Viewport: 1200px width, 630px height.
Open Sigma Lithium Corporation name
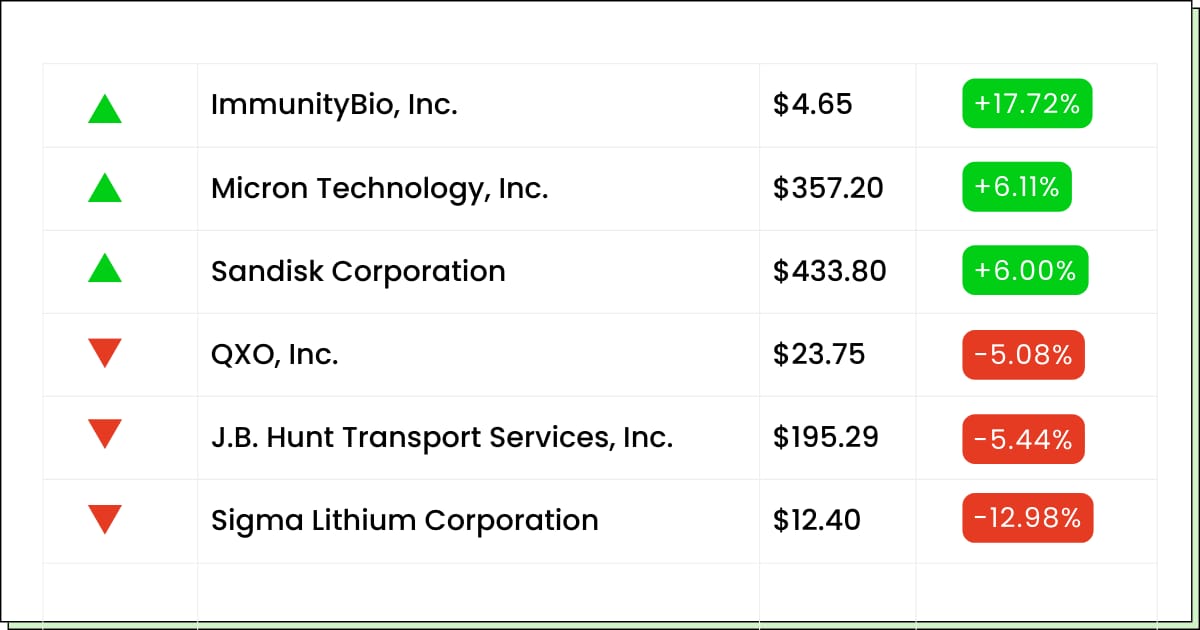(405, 520)
